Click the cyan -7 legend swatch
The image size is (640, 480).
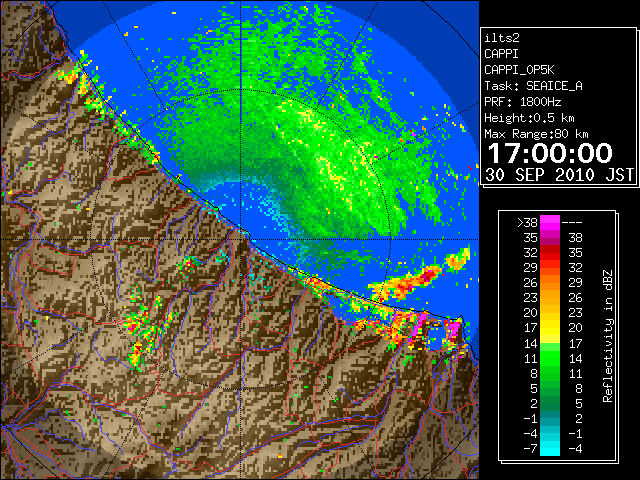[x=550, y=449]
